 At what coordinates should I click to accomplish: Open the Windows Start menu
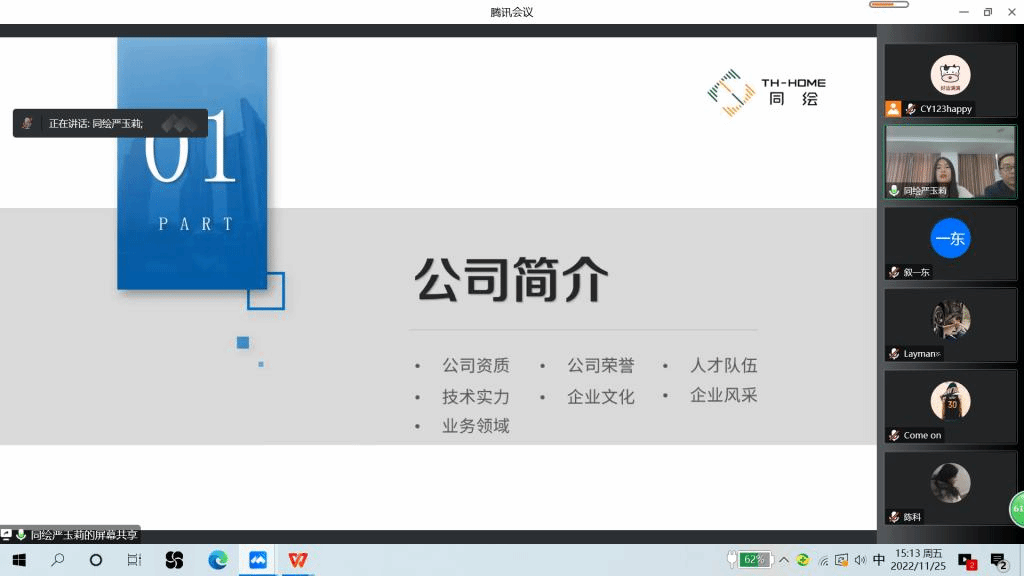point(18,560)
